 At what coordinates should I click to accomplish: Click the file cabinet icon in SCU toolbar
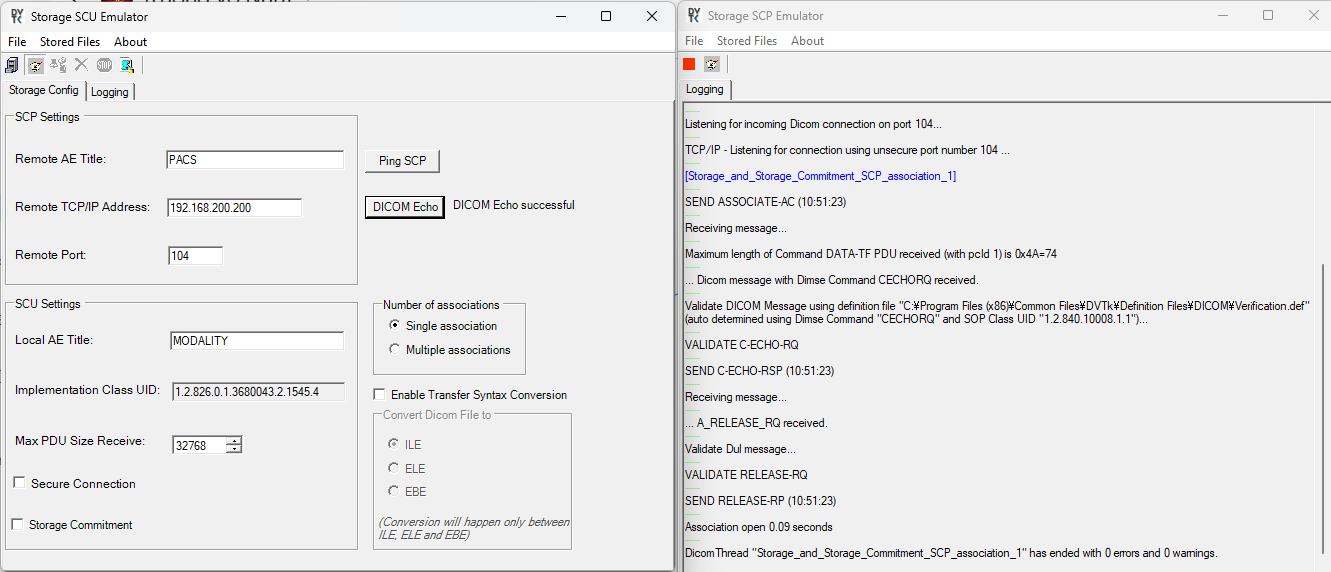click(x=12, y=65)
